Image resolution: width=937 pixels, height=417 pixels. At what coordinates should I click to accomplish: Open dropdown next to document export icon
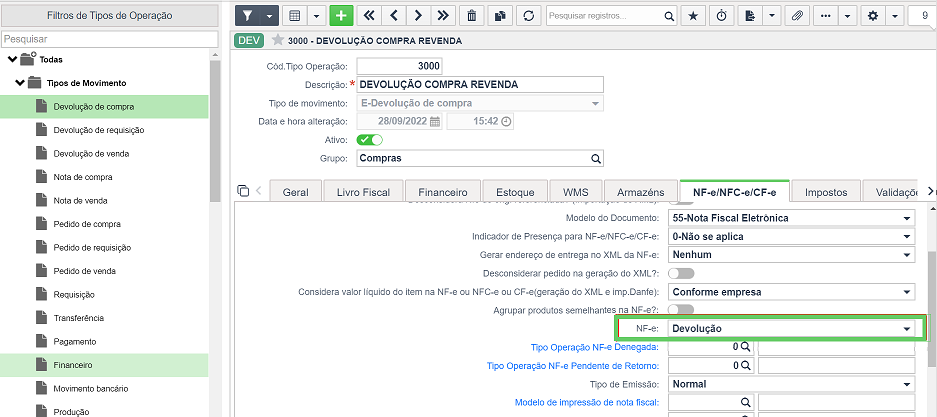click(x=772, y=16)
